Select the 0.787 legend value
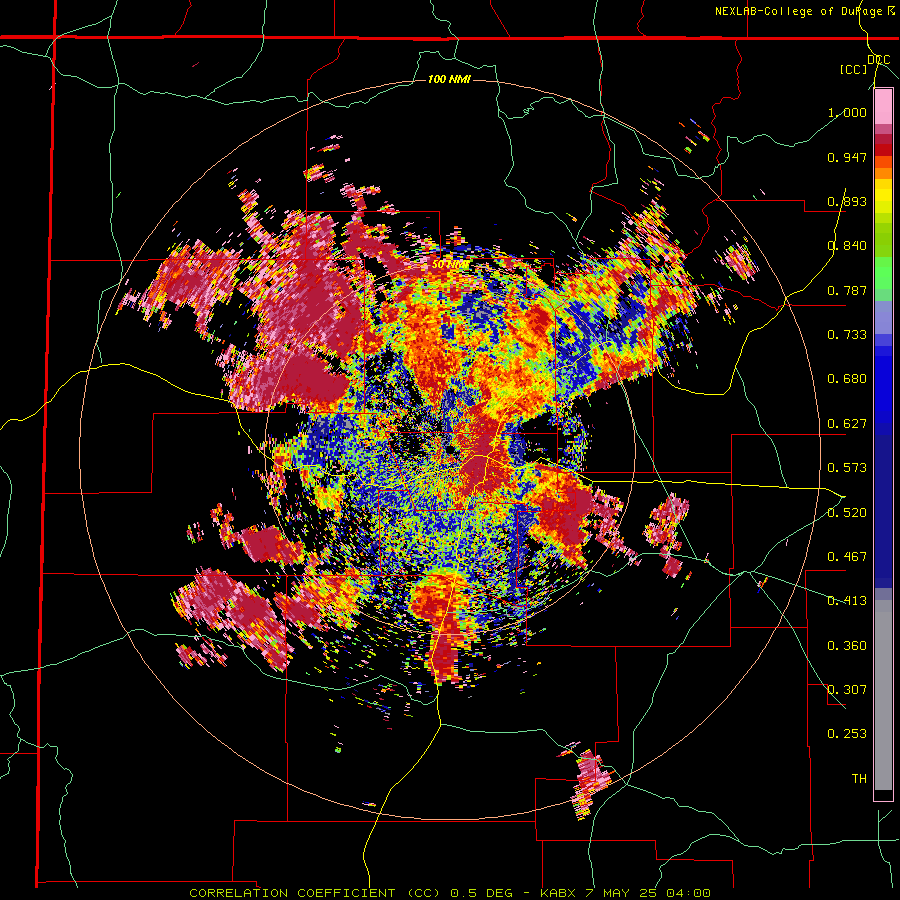This screenshot has height=900, width=900. [847, 290]
